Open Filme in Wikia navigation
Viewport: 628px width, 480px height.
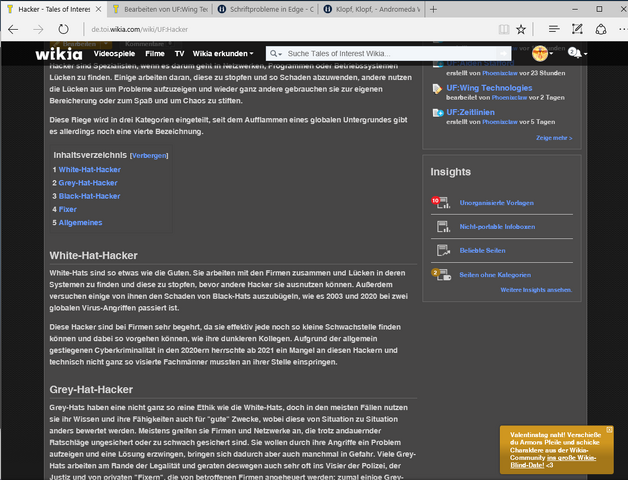click(x=155, y=53)
